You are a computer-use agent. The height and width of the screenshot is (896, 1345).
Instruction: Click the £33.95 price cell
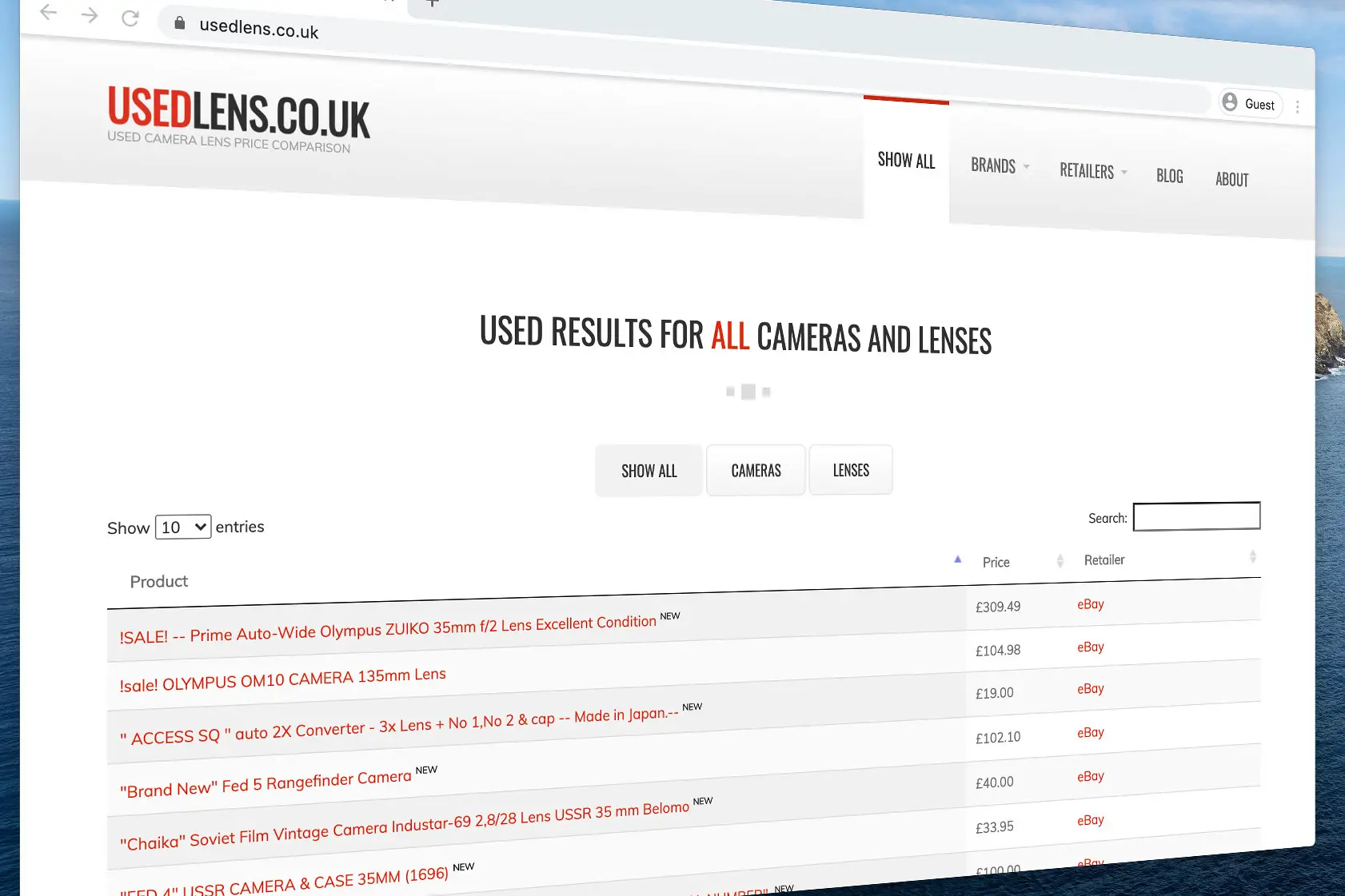pyautogui.click(x=994, y=827)
